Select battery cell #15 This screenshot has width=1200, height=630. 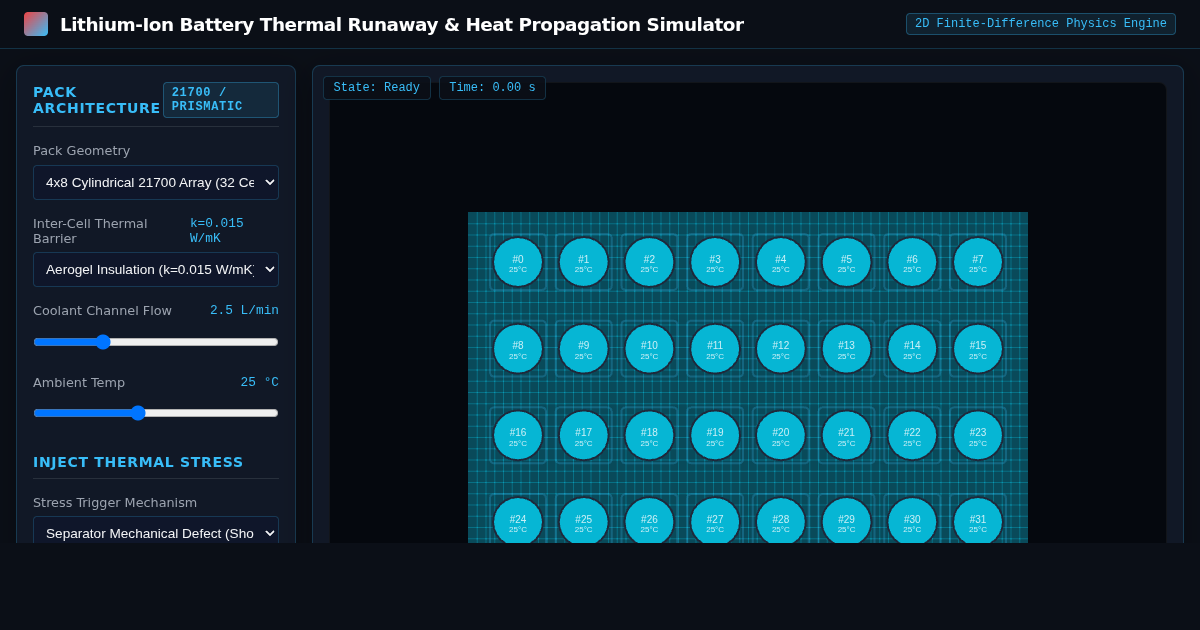pos(978,349)
